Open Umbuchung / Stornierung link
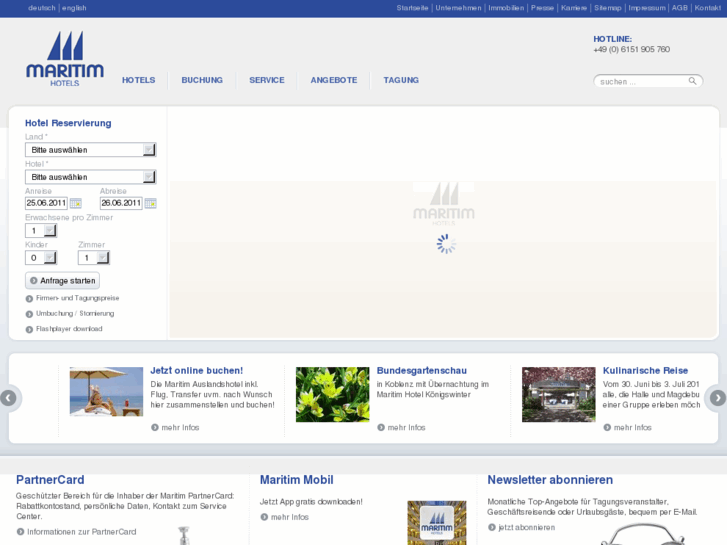The height and width of the screenshot is (545, 727). 75,314
